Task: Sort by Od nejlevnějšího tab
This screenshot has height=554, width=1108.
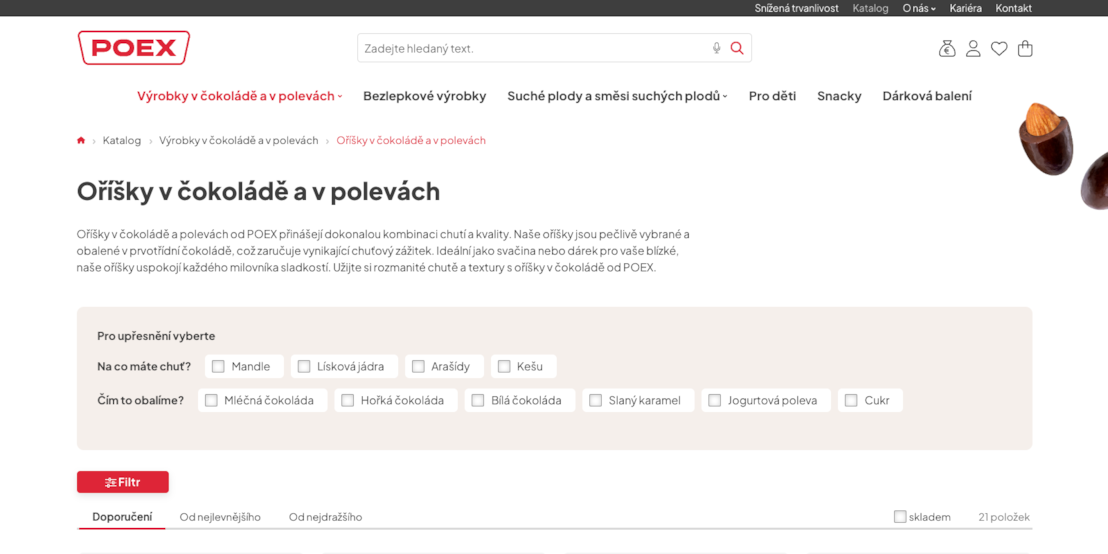Action: pyautogui.click(x=220, y=517)
